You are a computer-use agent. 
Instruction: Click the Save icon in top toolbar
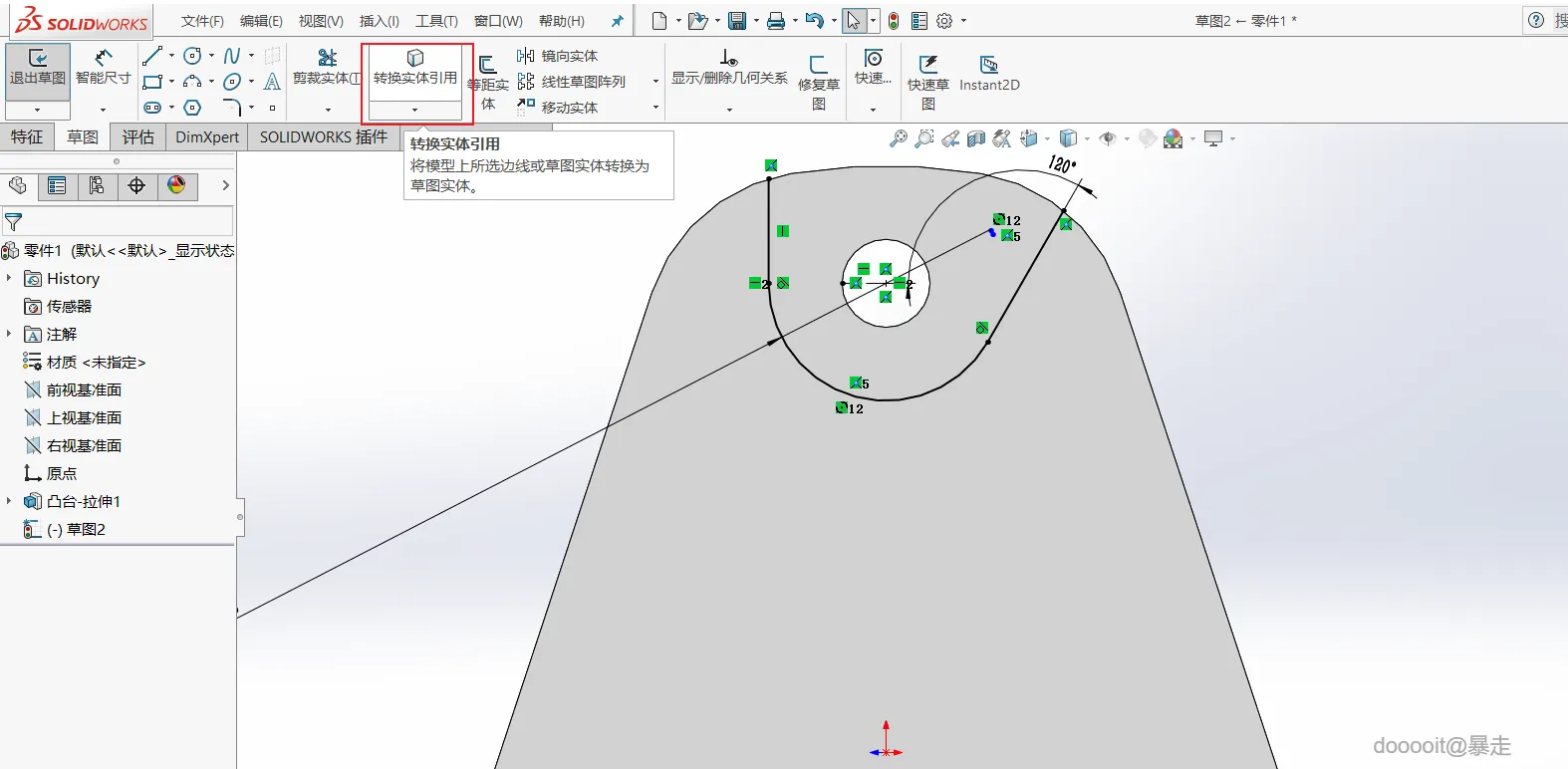point(737,21)
